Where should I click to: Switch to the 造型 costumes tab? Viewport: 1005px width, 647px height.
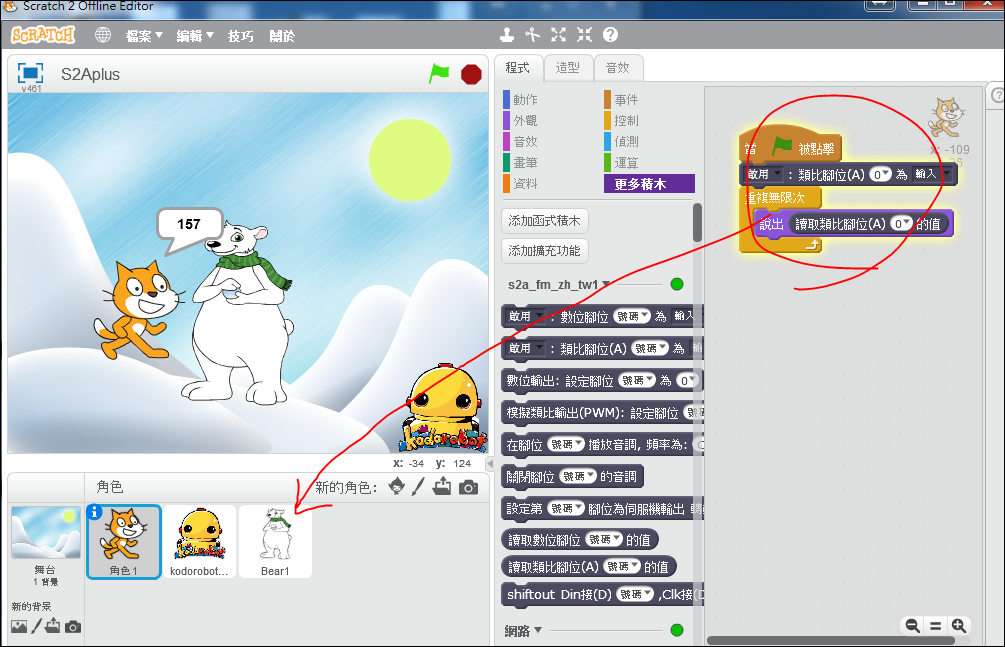pyautogui.click(x=568, y=67)
